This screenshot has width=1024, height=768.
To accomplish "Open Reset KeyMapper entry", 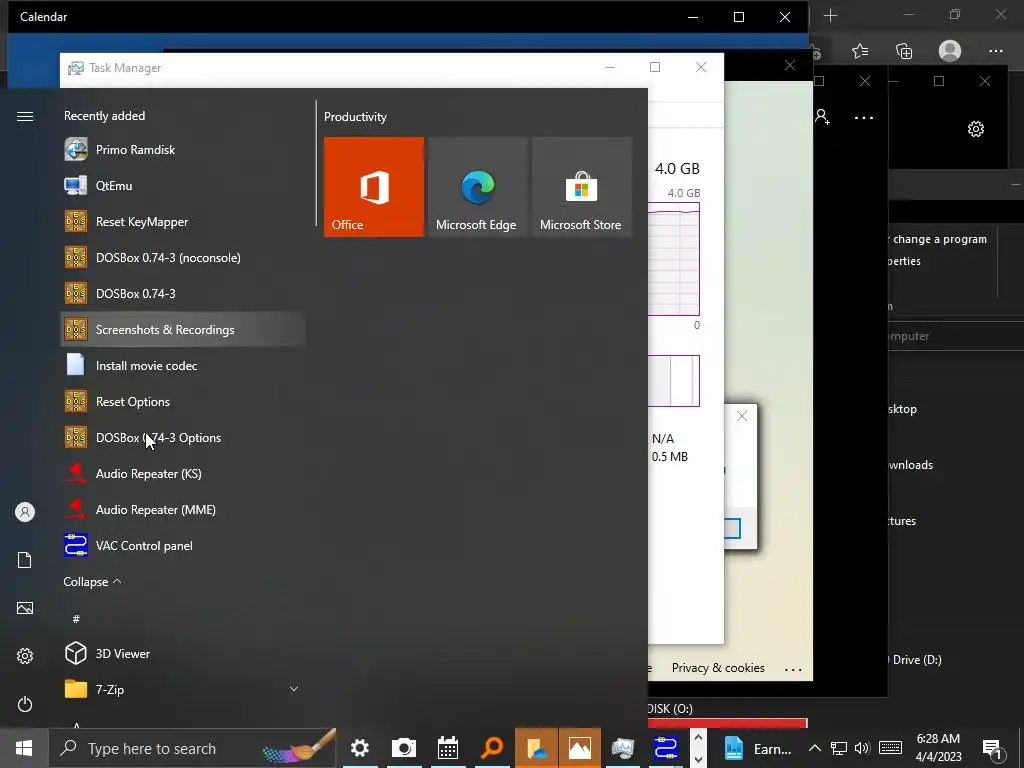I will point(183,221).
